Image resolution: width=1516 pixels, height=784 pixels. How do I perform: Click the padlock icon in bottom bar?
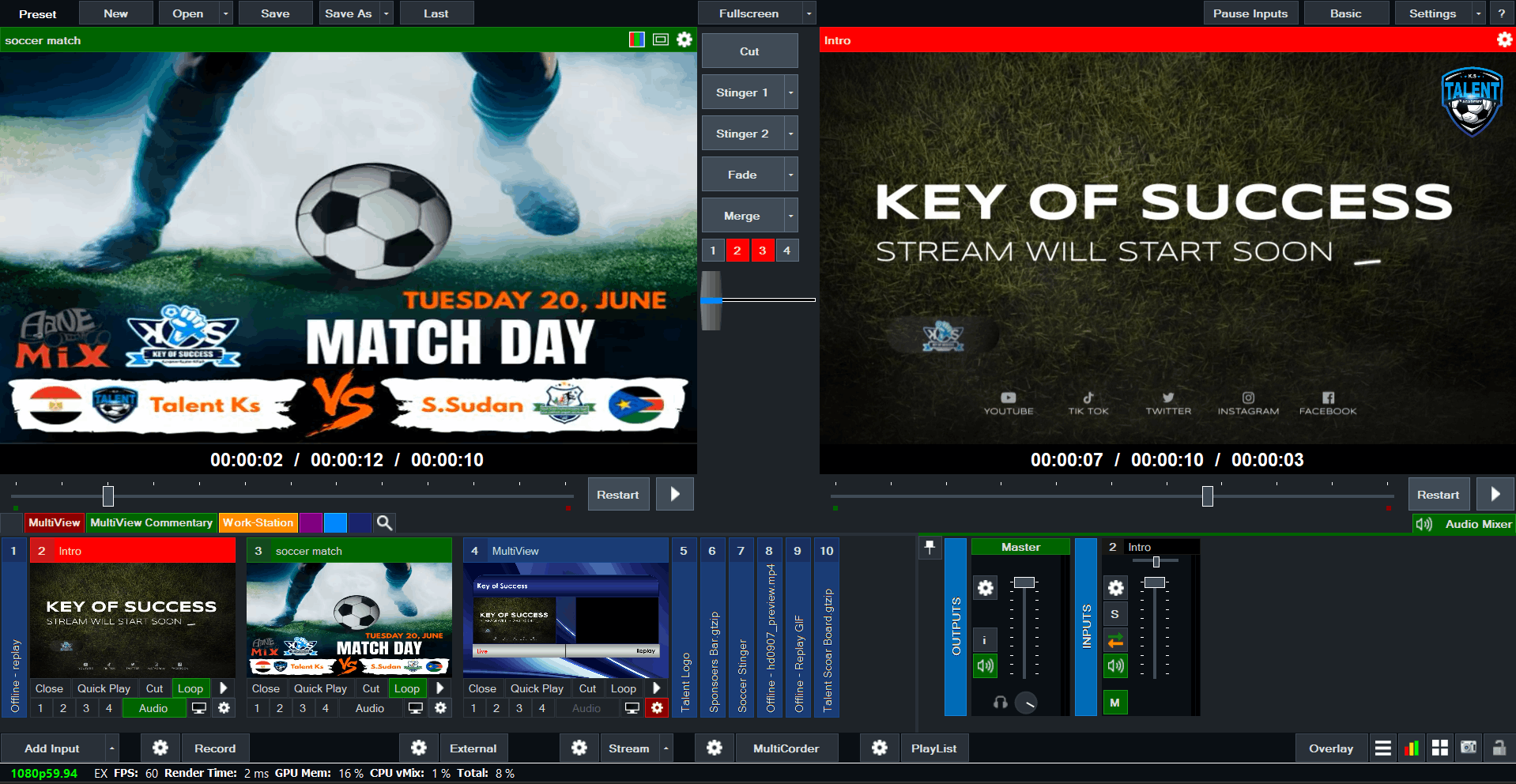(1499, 748)
